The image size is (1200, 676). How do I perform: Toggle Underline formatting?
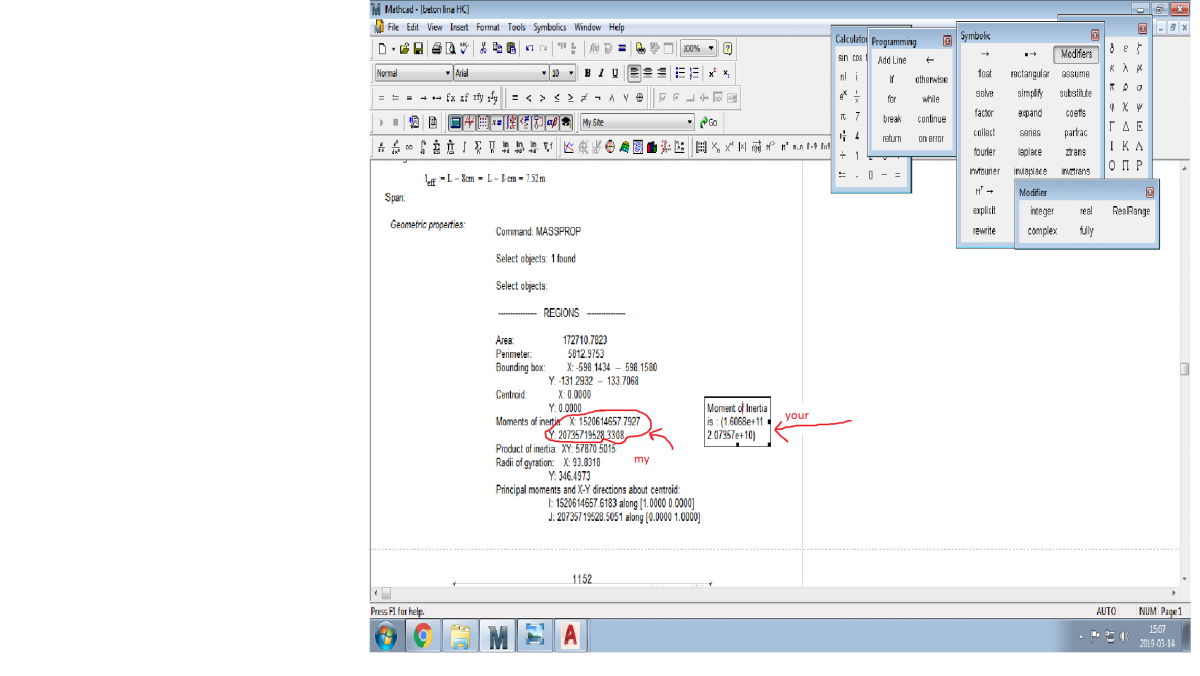point(615,73)
